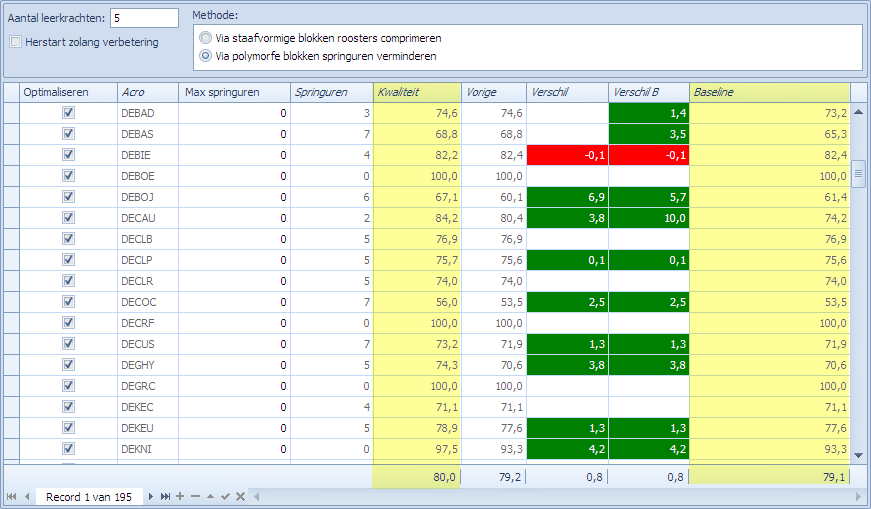Click Kwaliteit value 97,5 for DEKNI
Viewport: 871px width, 509px height.
417,449
